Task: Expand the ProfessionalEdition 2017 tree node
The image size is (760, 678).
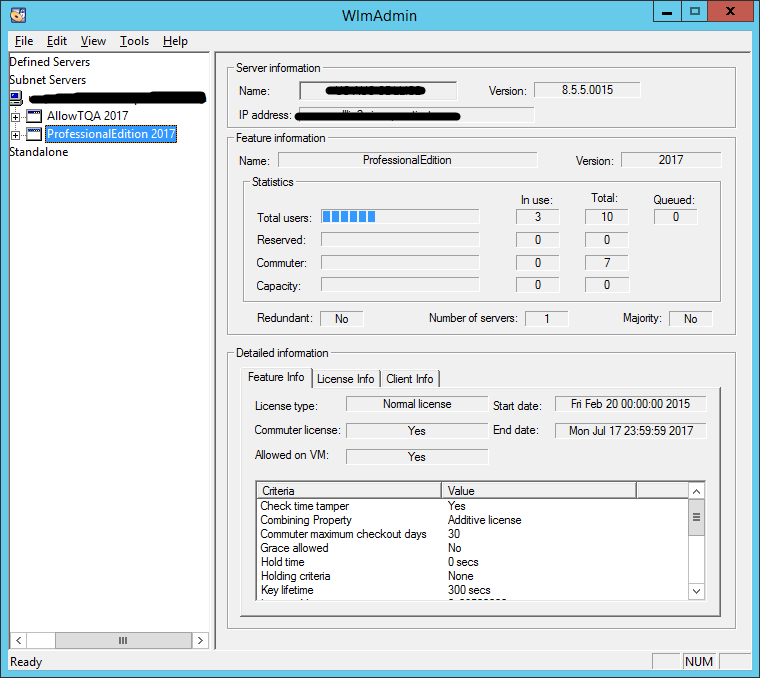Action: [x=16, y=135]
